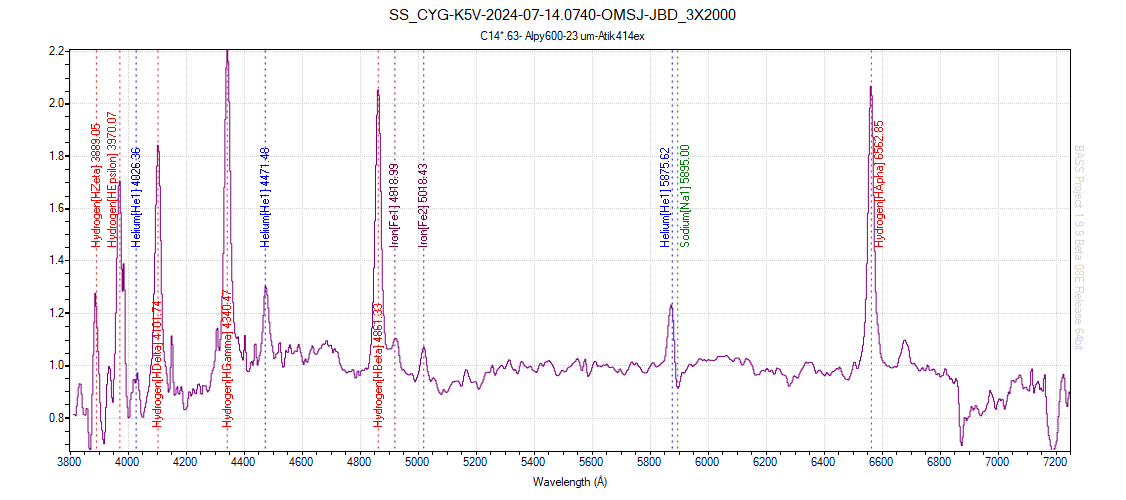Click the Sodium Na1 5895.00 green label

[x=685, y=196]
